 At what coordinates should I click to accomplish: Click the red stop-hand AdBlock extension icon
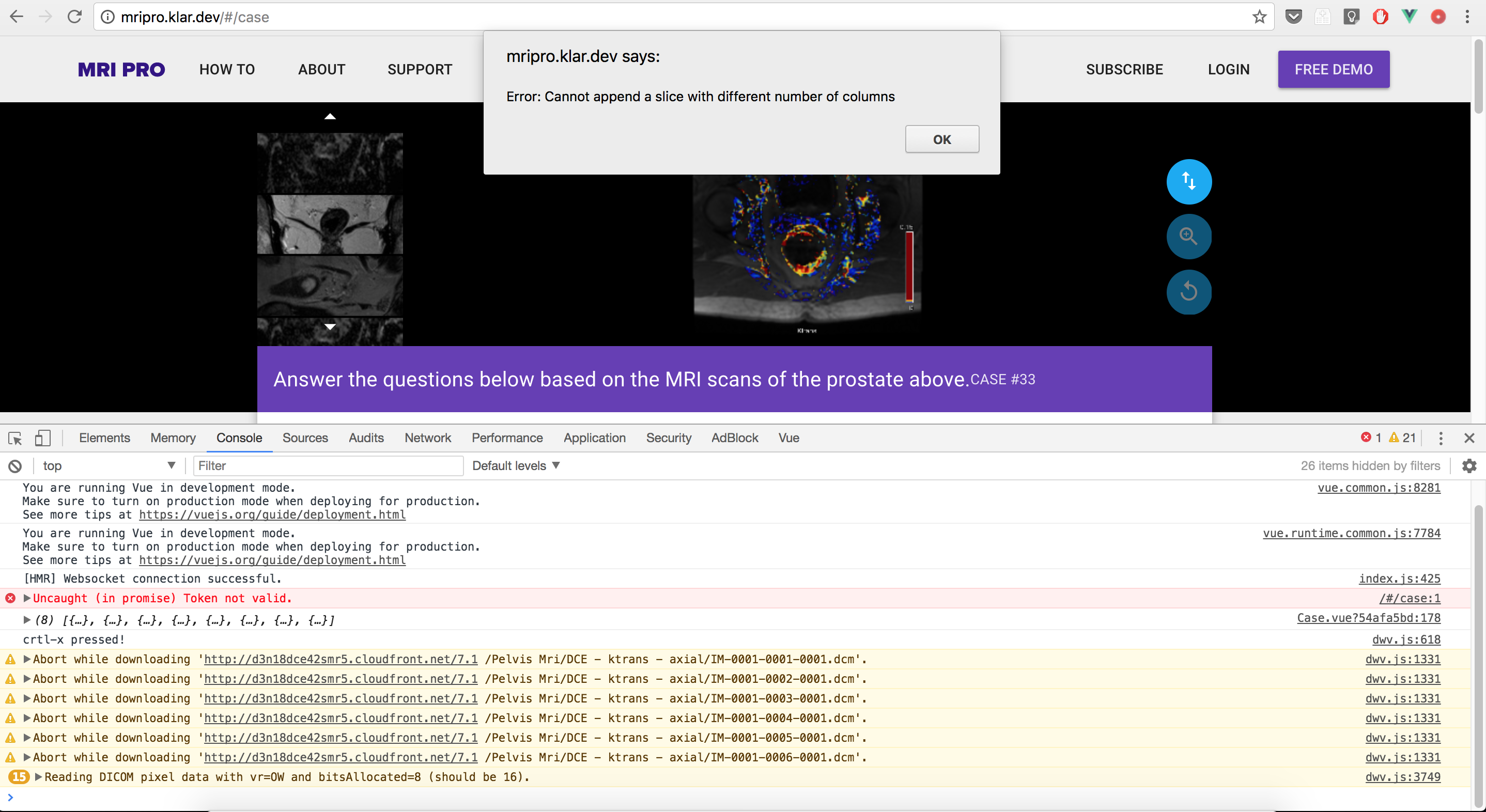tap(1380, 17)
